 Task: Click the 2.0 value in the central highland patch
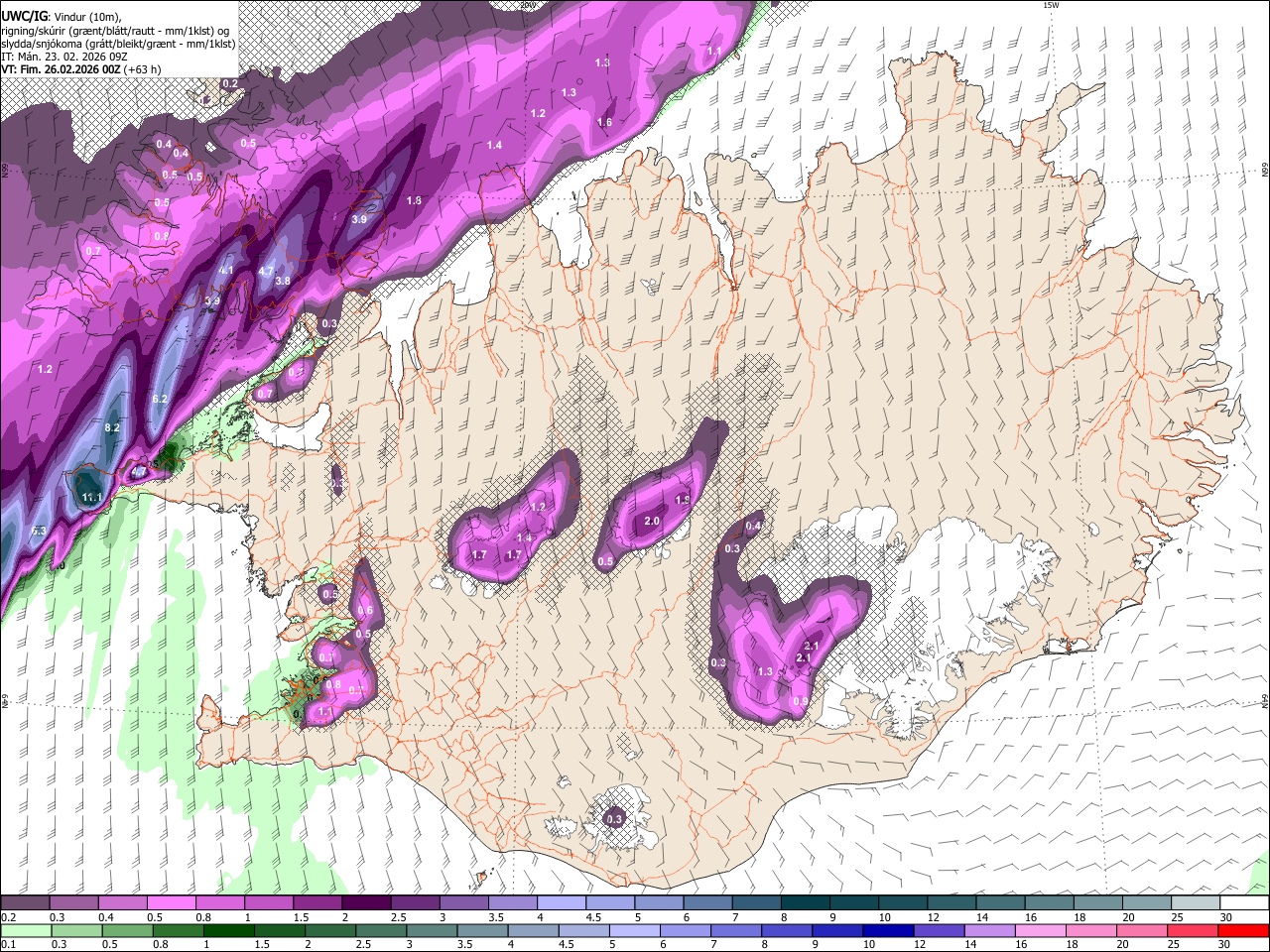[x=652, y=521]
